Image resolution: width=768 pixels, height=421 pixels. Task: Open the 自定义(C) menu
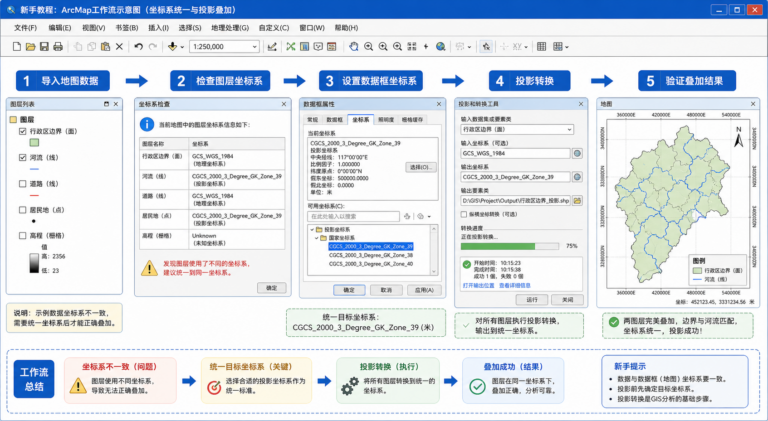274,28
